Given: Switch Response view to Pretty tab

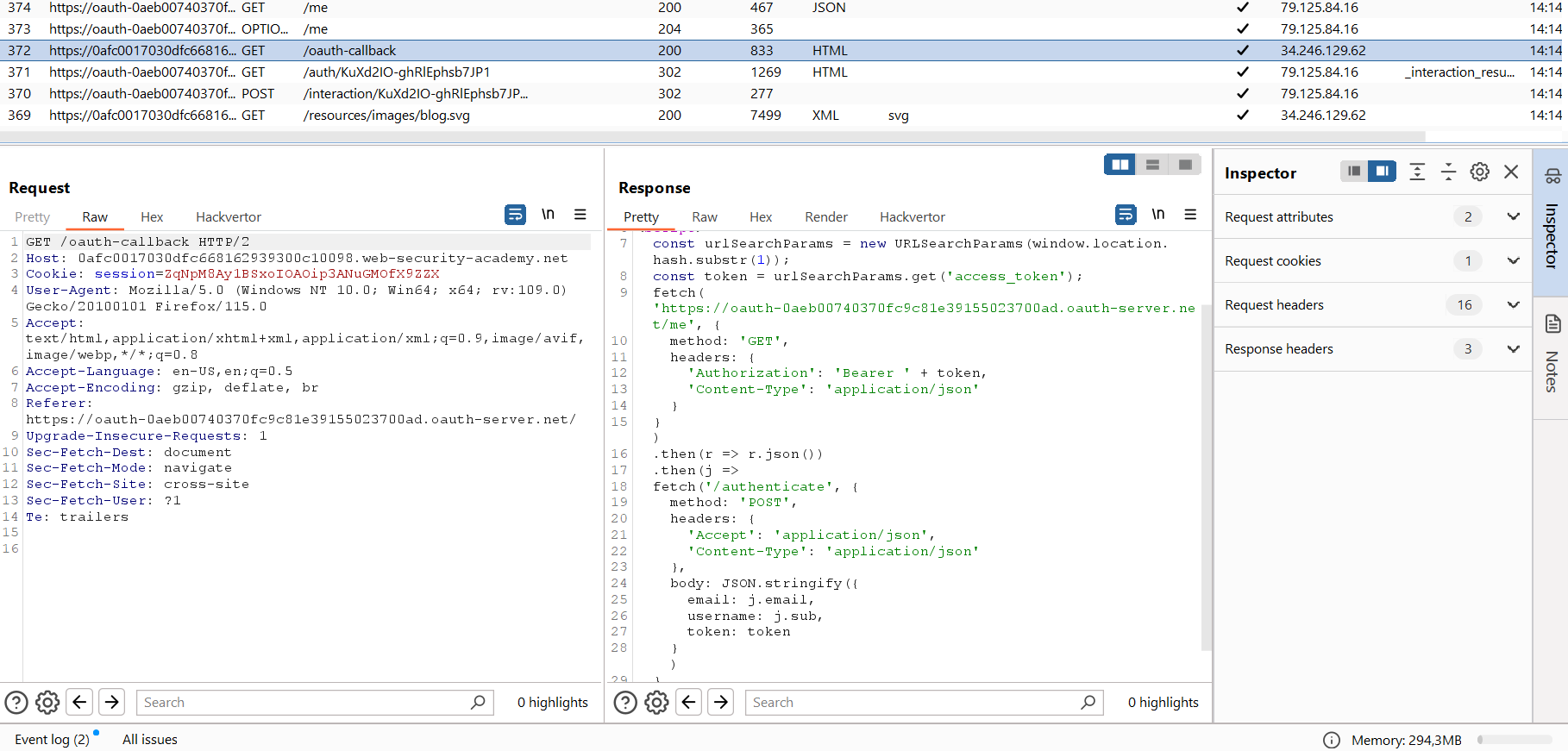Looking at the screenshot, I should pyautogui.click(x=641, y=217).
